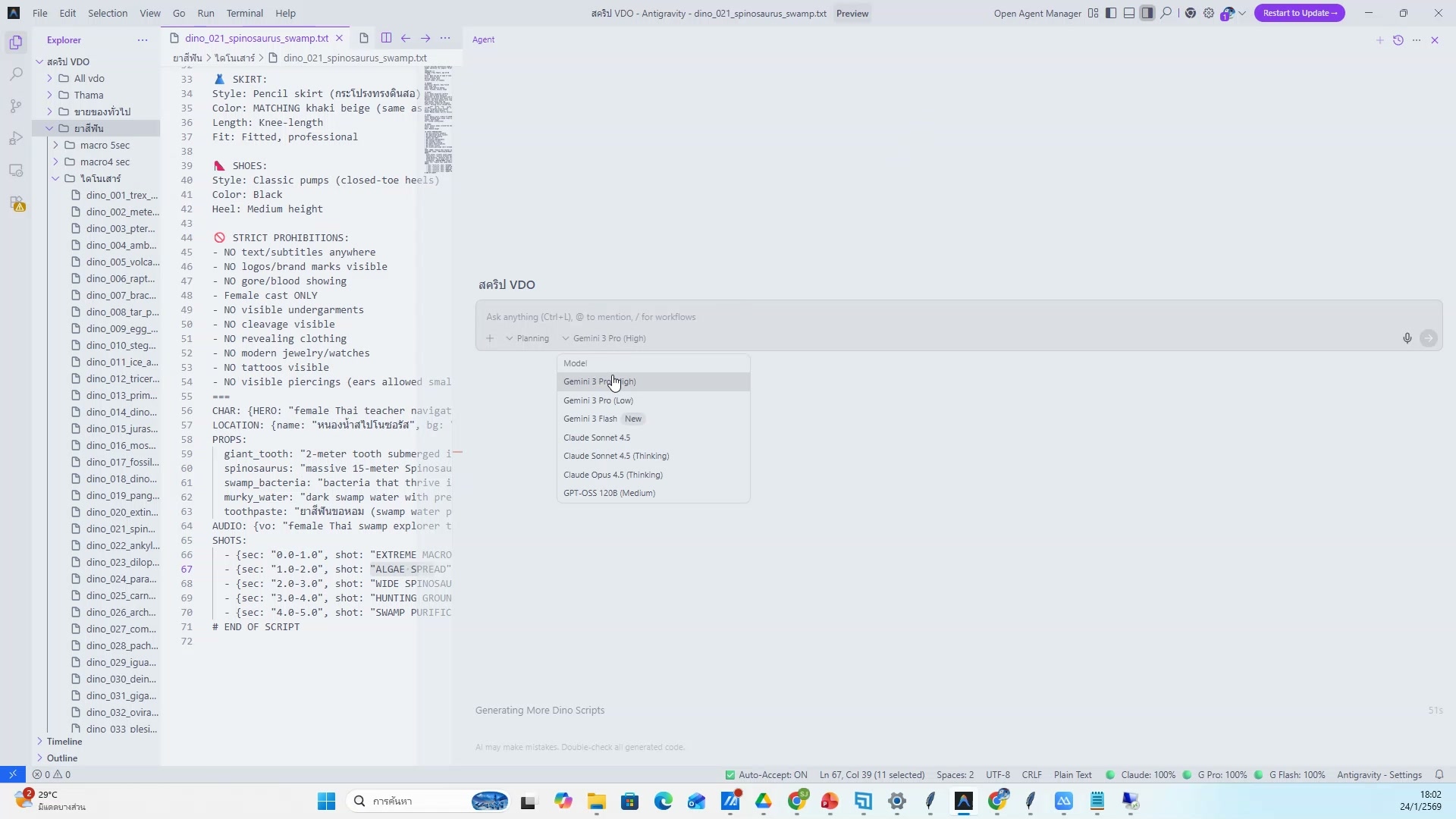Toggle Auto-Accept ON in status bar
Viewport: 1456px width, 819px height.
click(x=766, y=775)
